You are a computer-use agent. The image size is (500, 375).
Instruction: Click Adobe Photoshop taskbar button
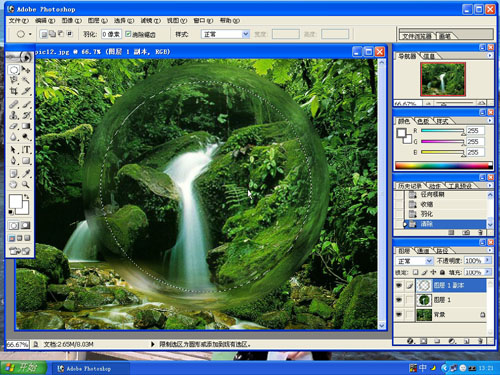(x=90, y=368)
